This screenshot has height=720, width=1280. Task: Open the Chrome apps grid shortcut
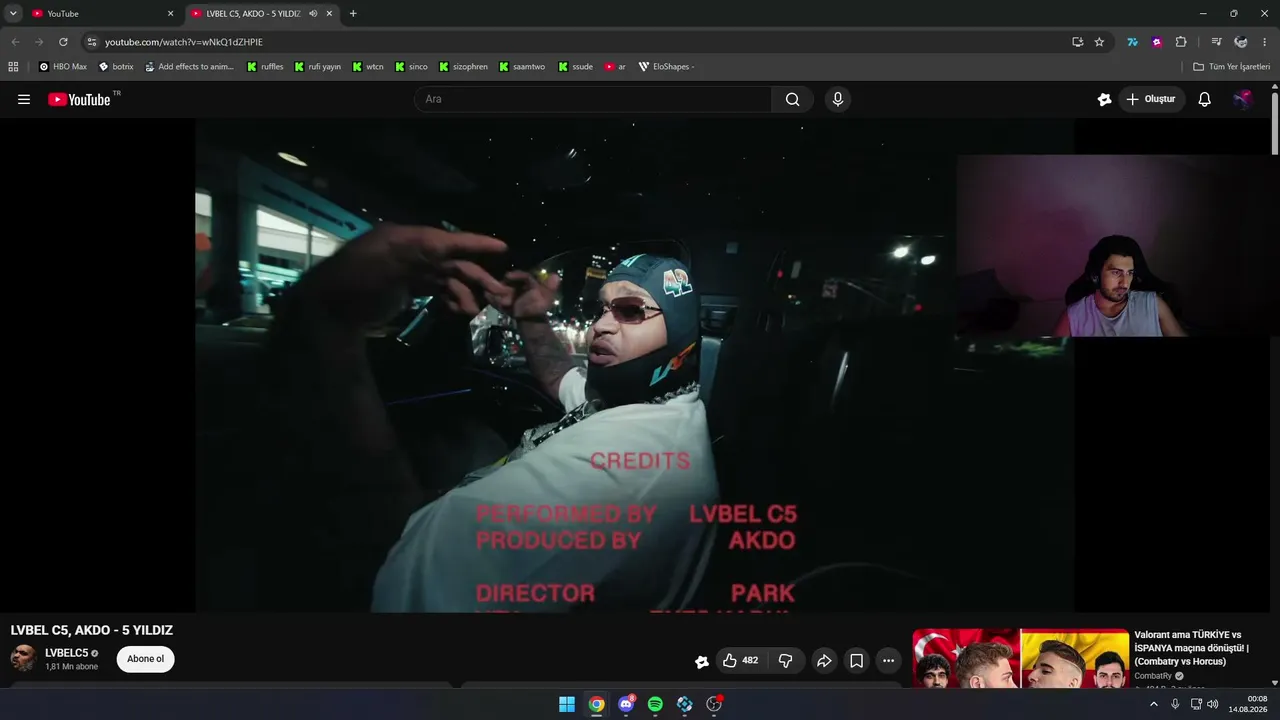13,67
